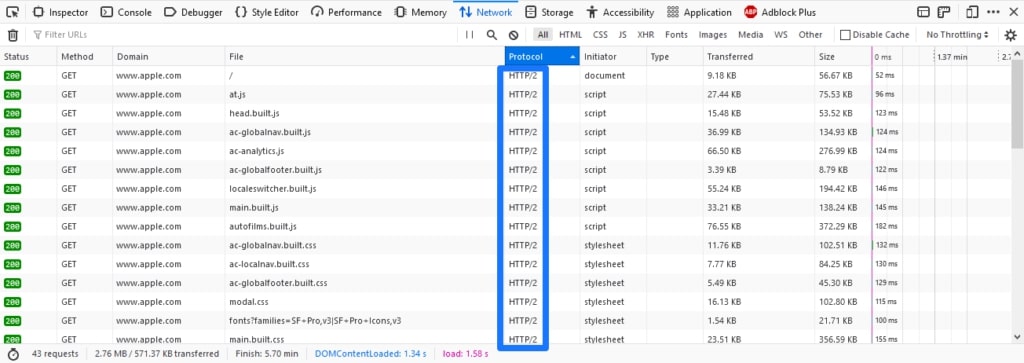Viewport: 1024px width, 363px height.
Task: Open request blocking icon
Action: 513,35
